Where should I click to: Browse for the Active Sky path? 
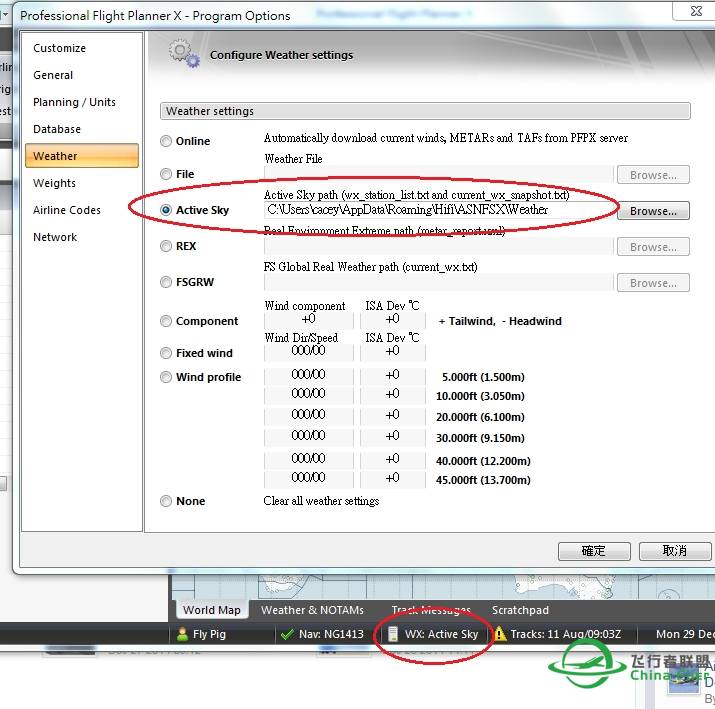click(x=653, y=211)
